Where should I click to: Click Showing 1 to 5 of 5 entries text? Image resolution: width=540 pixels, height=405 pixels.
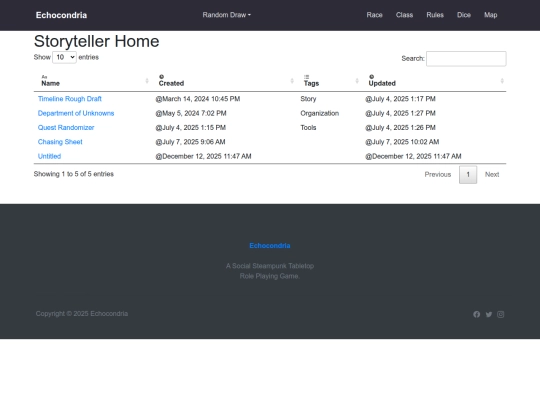[74, 174]
